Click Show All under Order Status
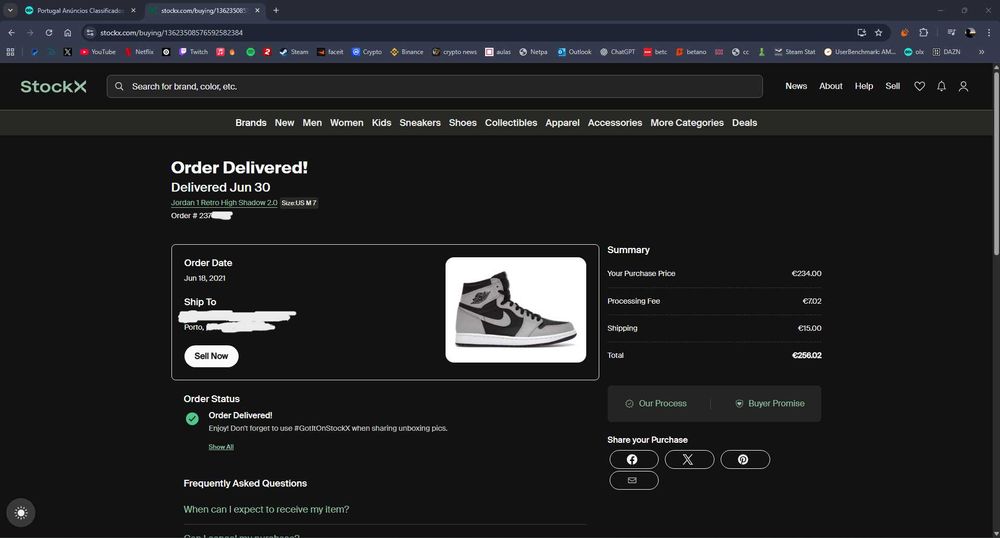Viewport: 1000px width, 538px height. [x=221, y=447]
